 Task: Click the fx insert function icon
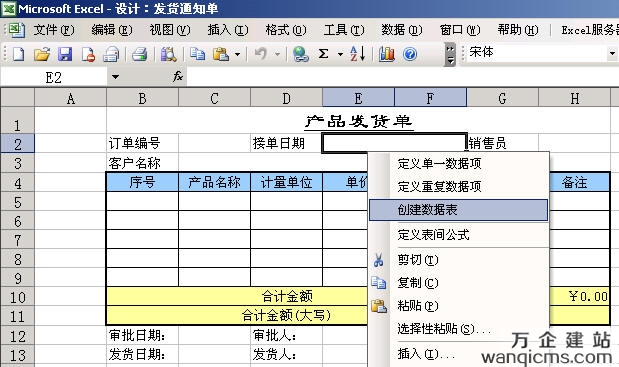(x=178, y=77)
